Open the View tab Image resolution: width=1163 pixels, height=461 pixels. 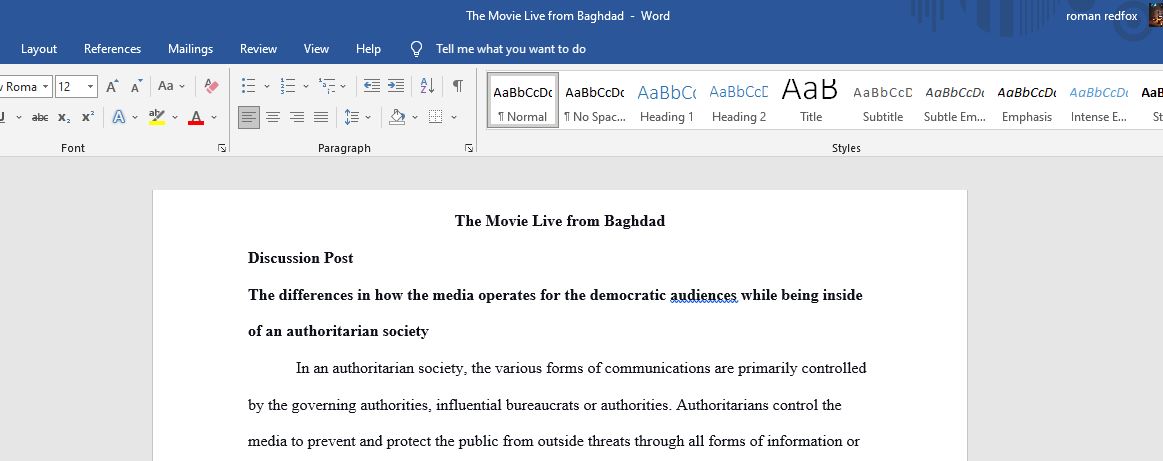tap(316, 49)
